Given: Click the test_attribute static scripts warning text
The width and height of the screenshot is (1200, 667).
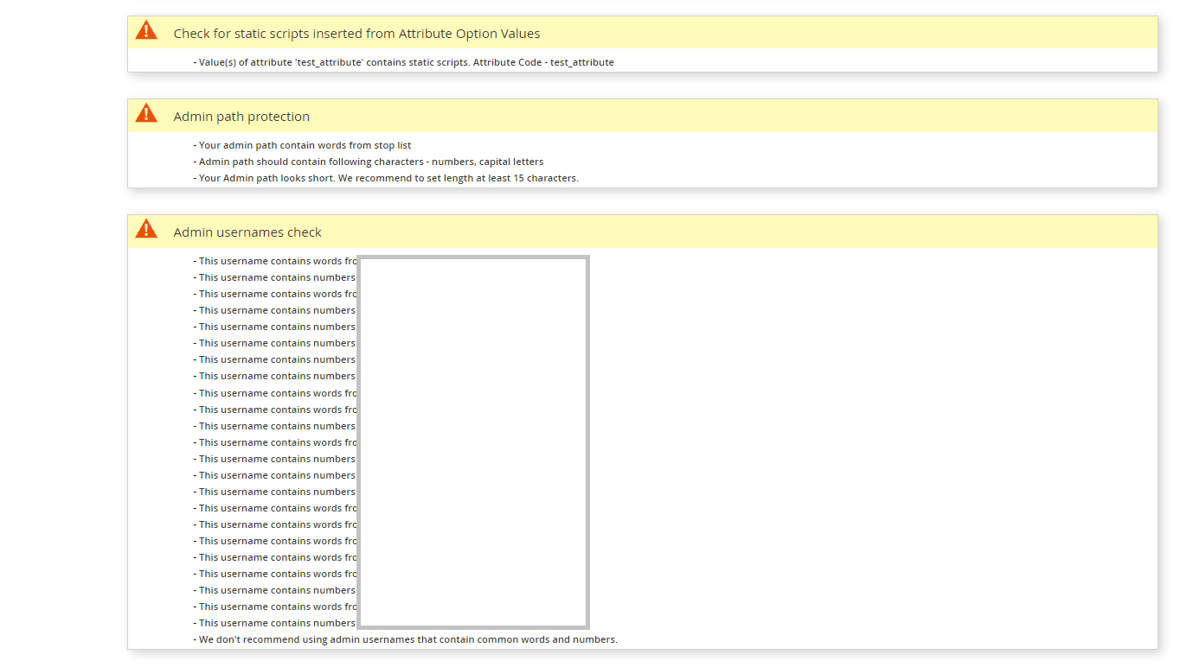Looking at the screenshot, I should point(404,61).
